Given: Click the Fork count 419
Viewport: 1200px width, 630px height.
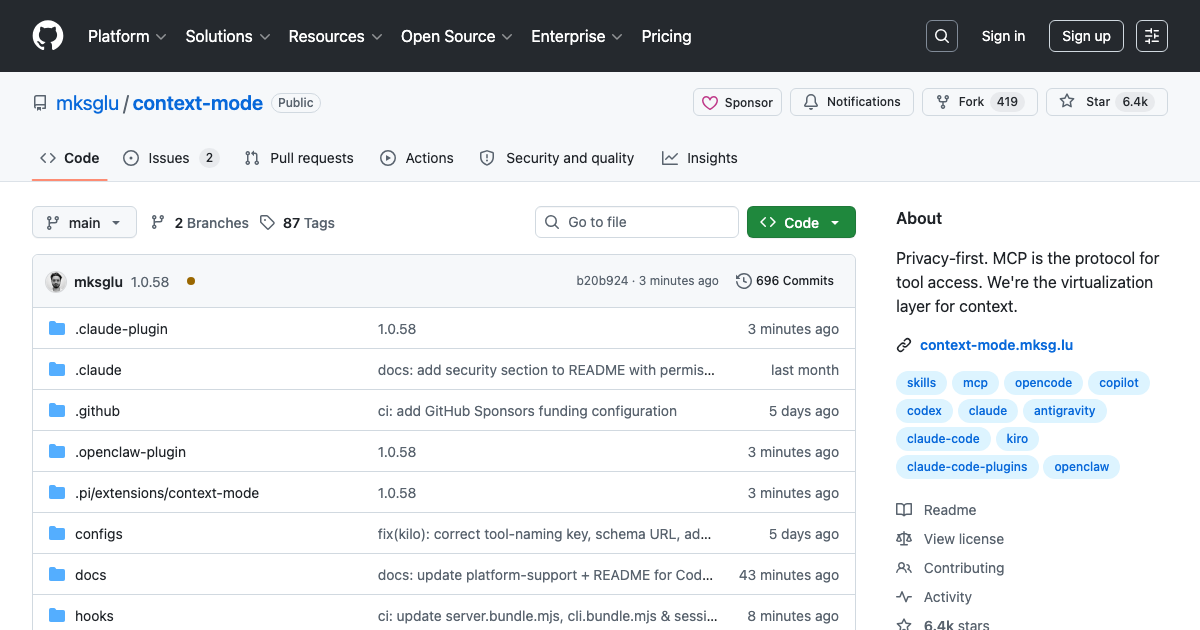Looking at the screenshot, I should pos(1007,102).
